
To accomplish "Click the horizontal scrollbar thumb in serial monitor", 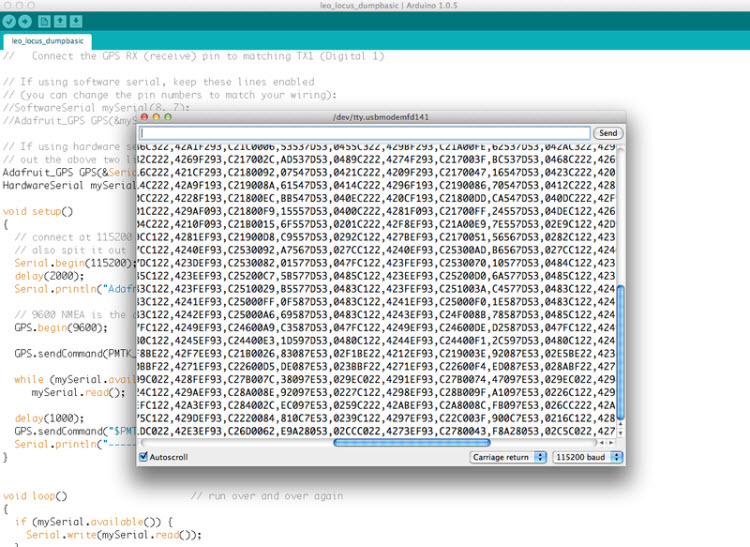I will pyautogui.click(x=412, y=443).
